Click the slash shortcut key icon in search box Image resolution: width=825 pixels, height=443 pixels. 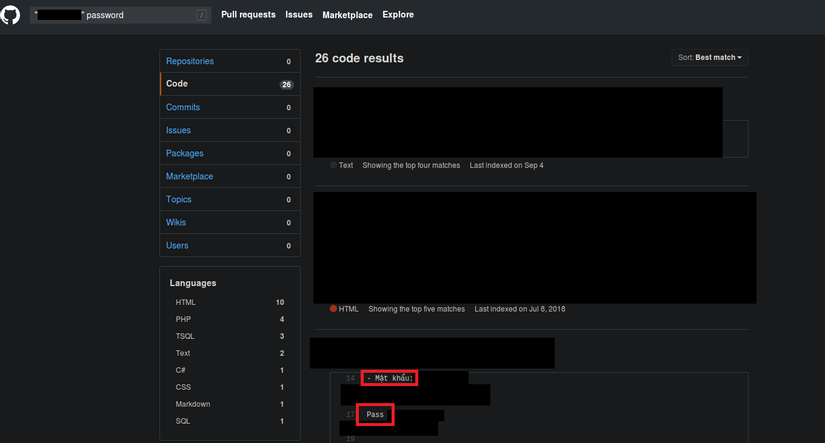(x=202, y=15)
